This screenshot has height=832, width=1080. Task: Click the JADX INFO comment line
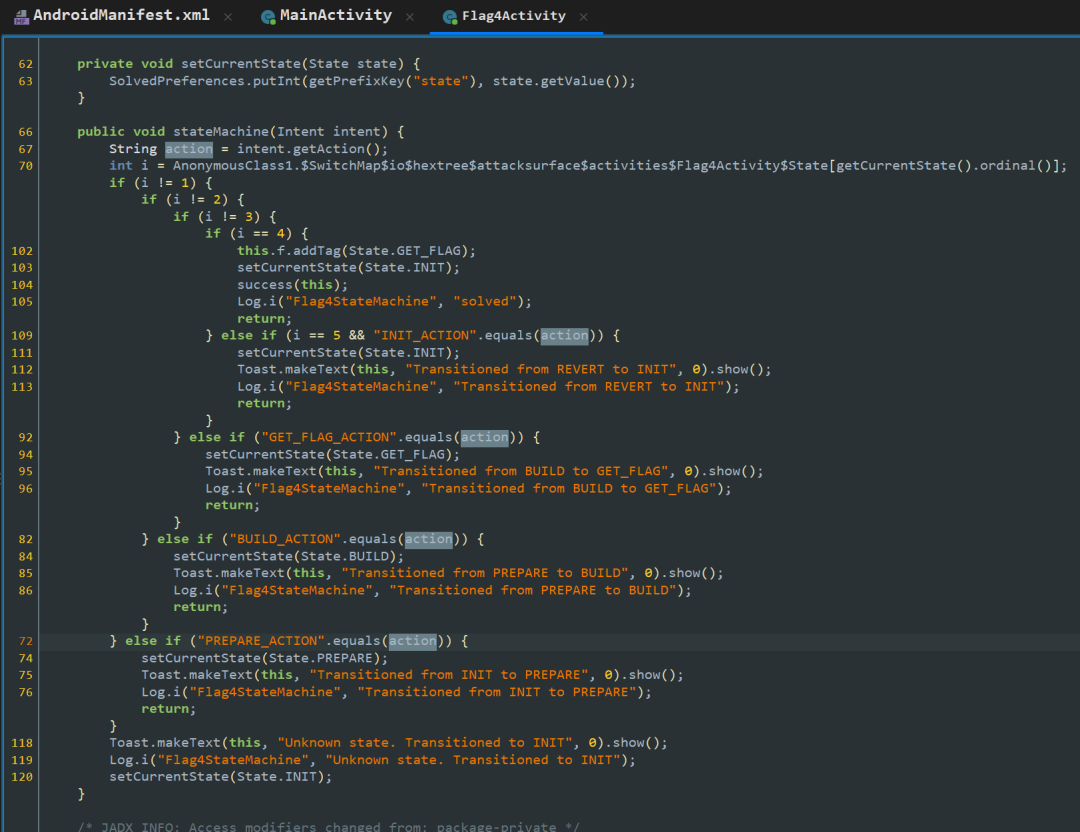328,826
